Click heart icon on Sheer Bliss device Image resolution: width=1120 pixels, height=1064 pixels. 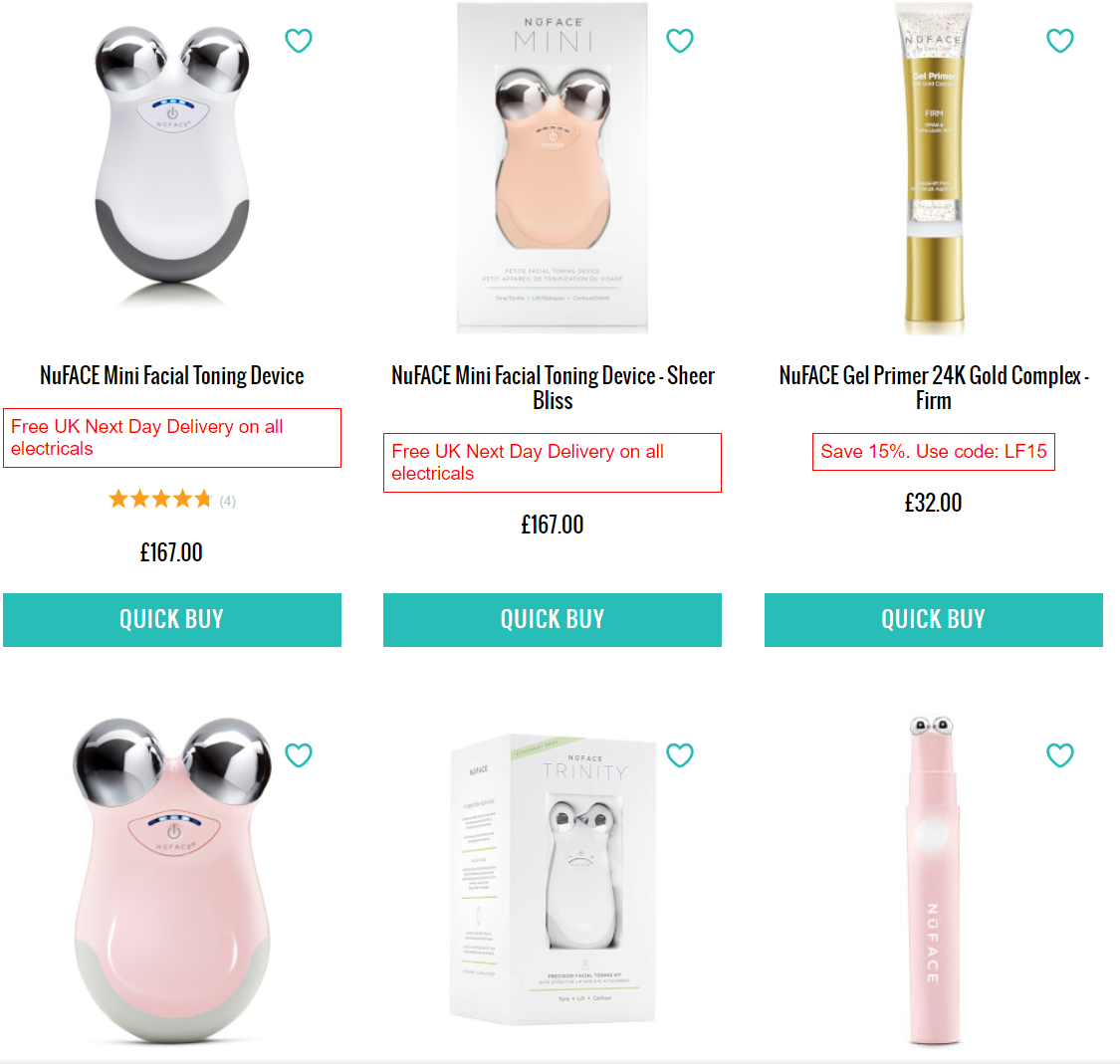tap(679, 41)
